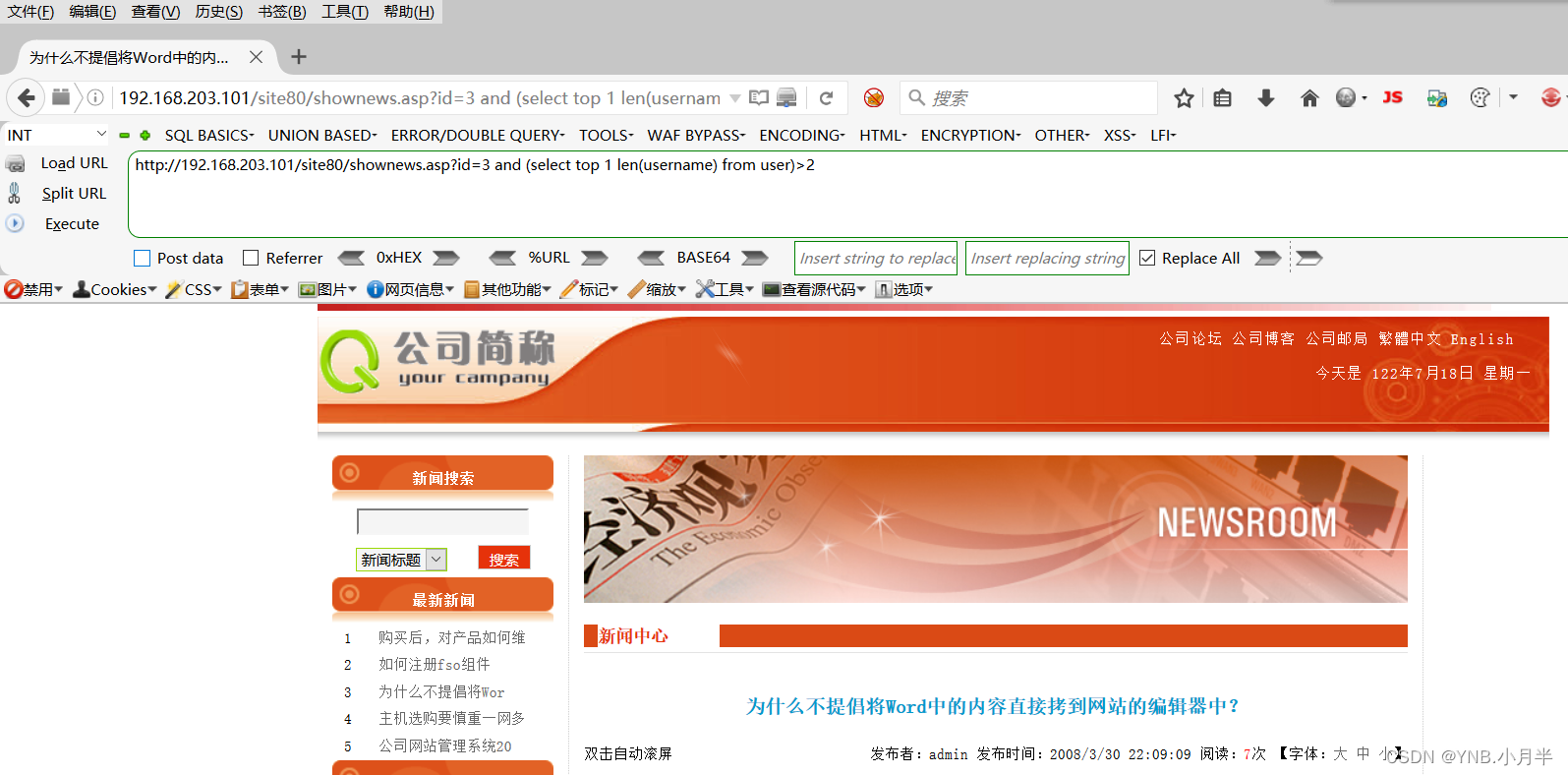Click the site info icon in address bar
1568x775 pixels.
95,97
